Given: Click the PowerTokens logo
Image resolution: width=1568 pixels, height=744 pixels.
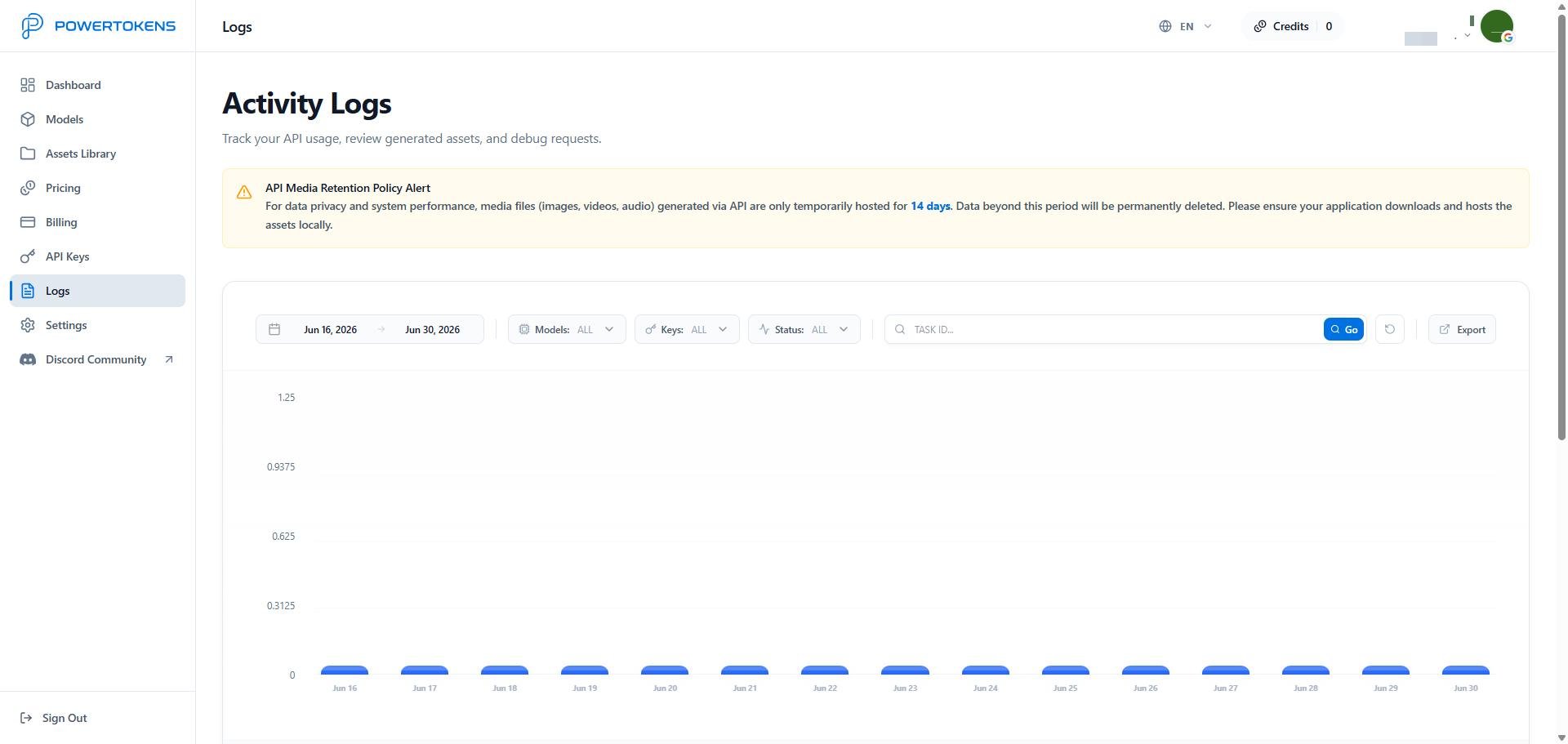Looking at the screenshot, I should tap(98, 26).
